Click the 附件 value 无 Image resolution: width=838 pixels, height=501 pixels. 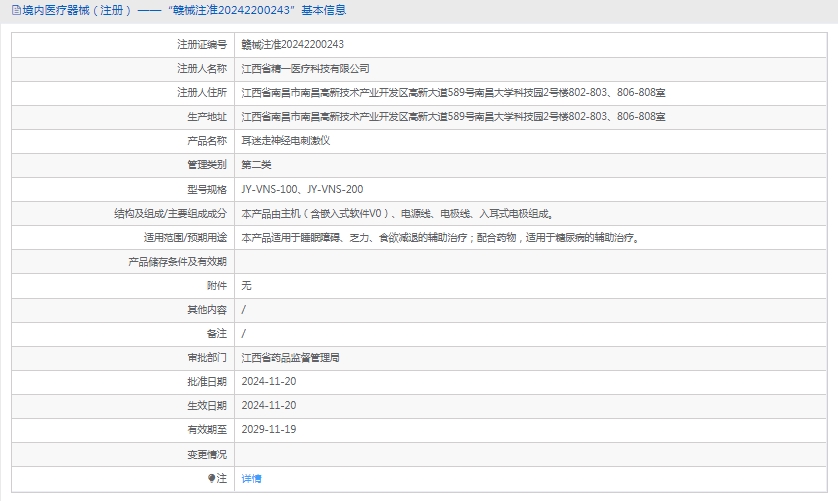pos(247,285)
